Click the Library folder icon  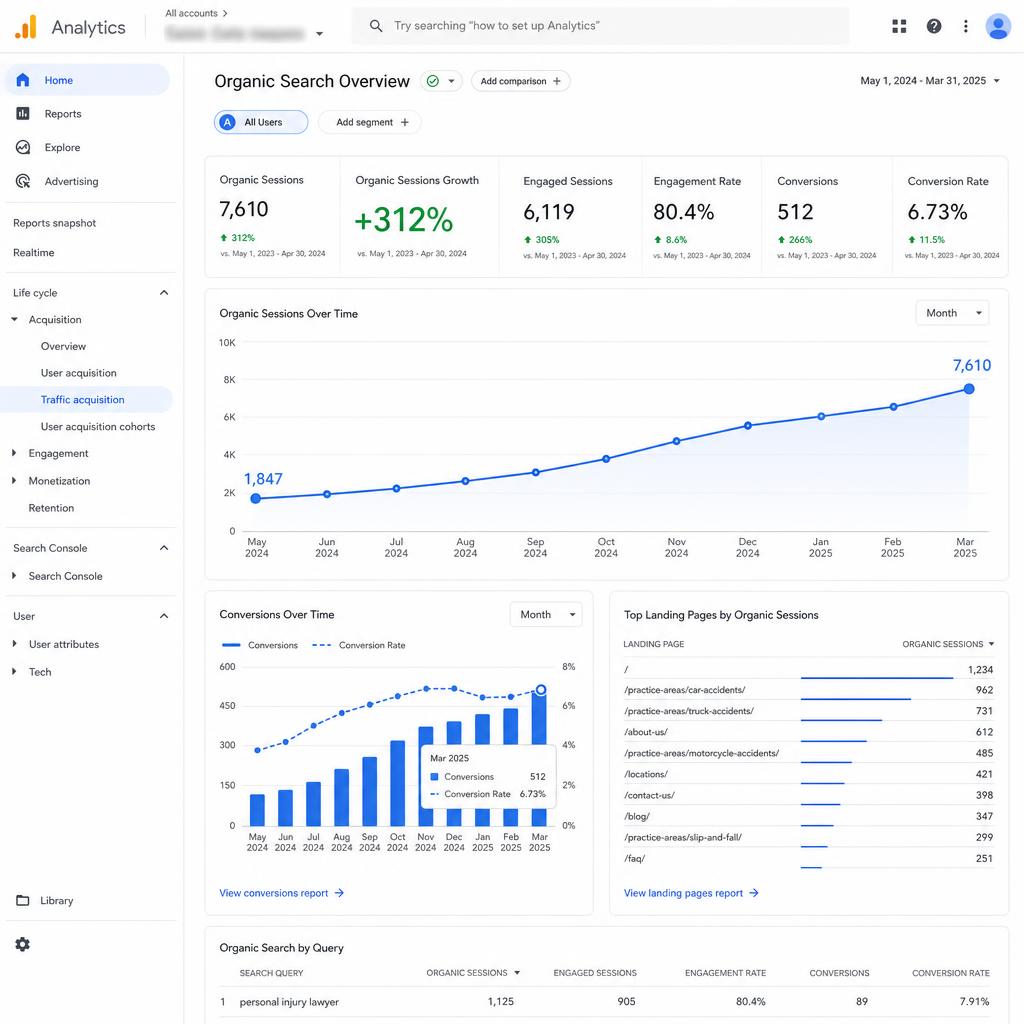click(23, 900)
